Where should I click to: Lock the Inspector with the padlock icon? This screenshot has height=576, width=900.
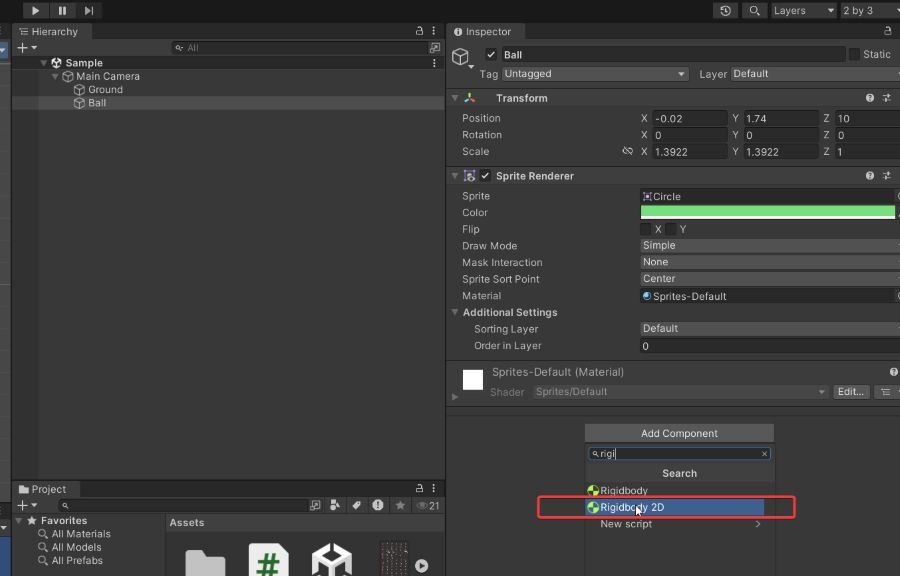(x=888, y=31)
